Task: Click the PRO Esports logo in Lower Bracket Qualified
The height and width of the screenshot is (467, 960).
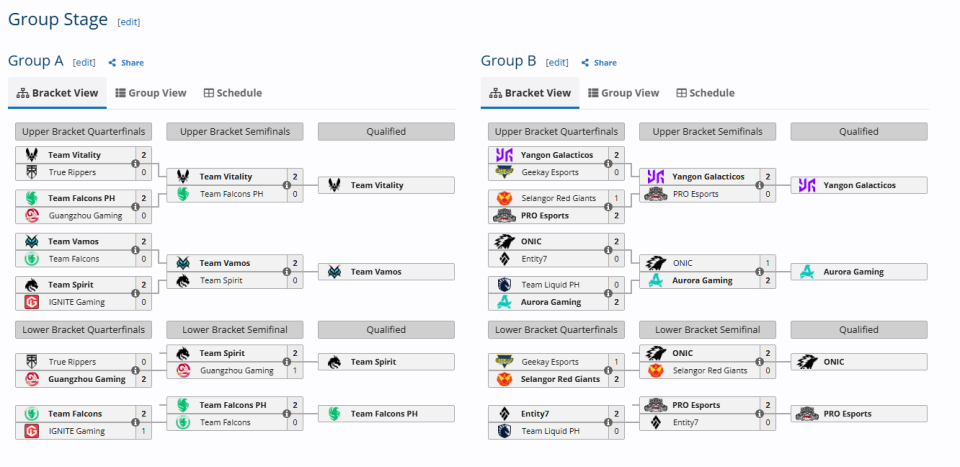Action: (x=807, y=414)
